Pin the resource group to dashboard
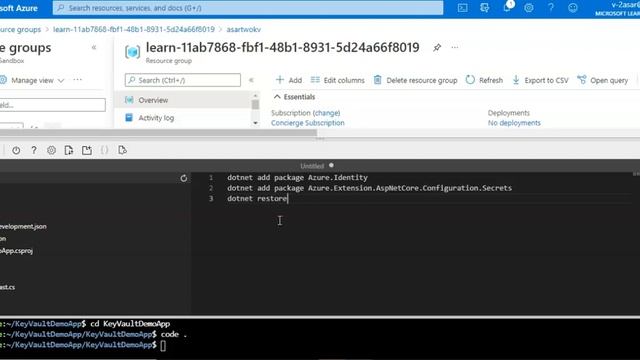640x360 pixels. 437,48
